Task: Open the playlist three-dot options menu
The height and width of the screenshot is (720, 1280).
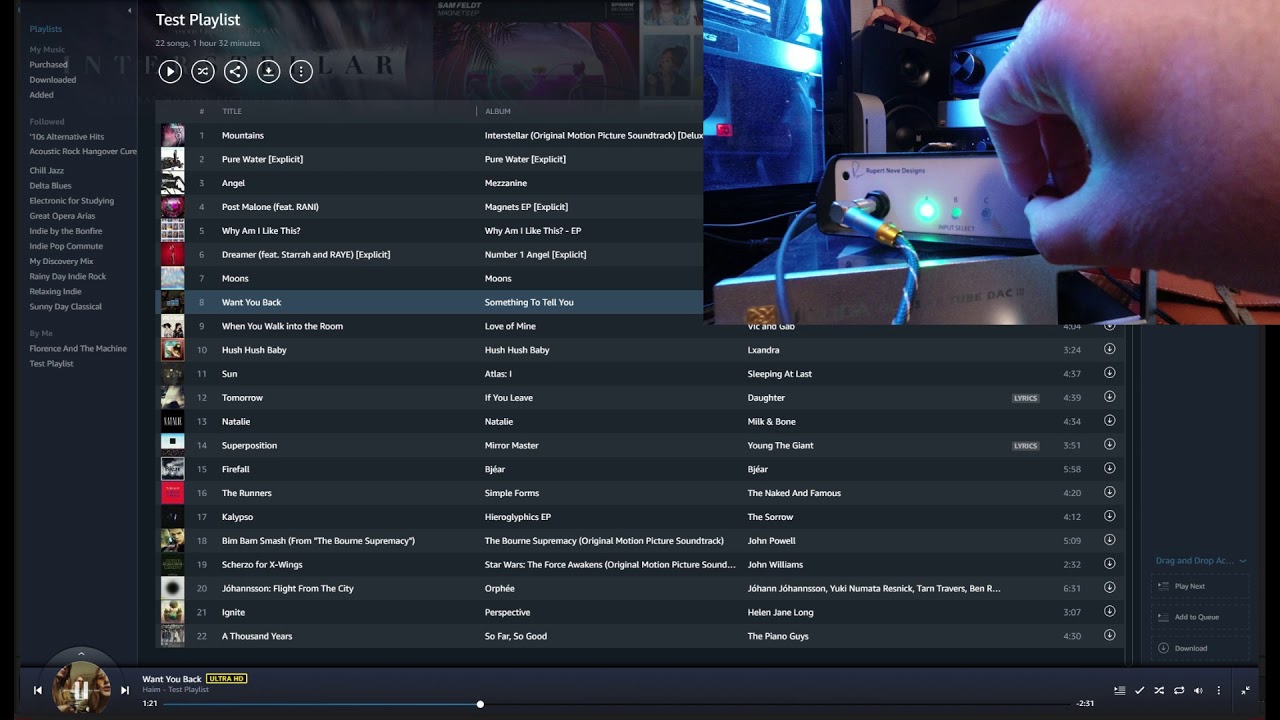Action: point(301,71)
